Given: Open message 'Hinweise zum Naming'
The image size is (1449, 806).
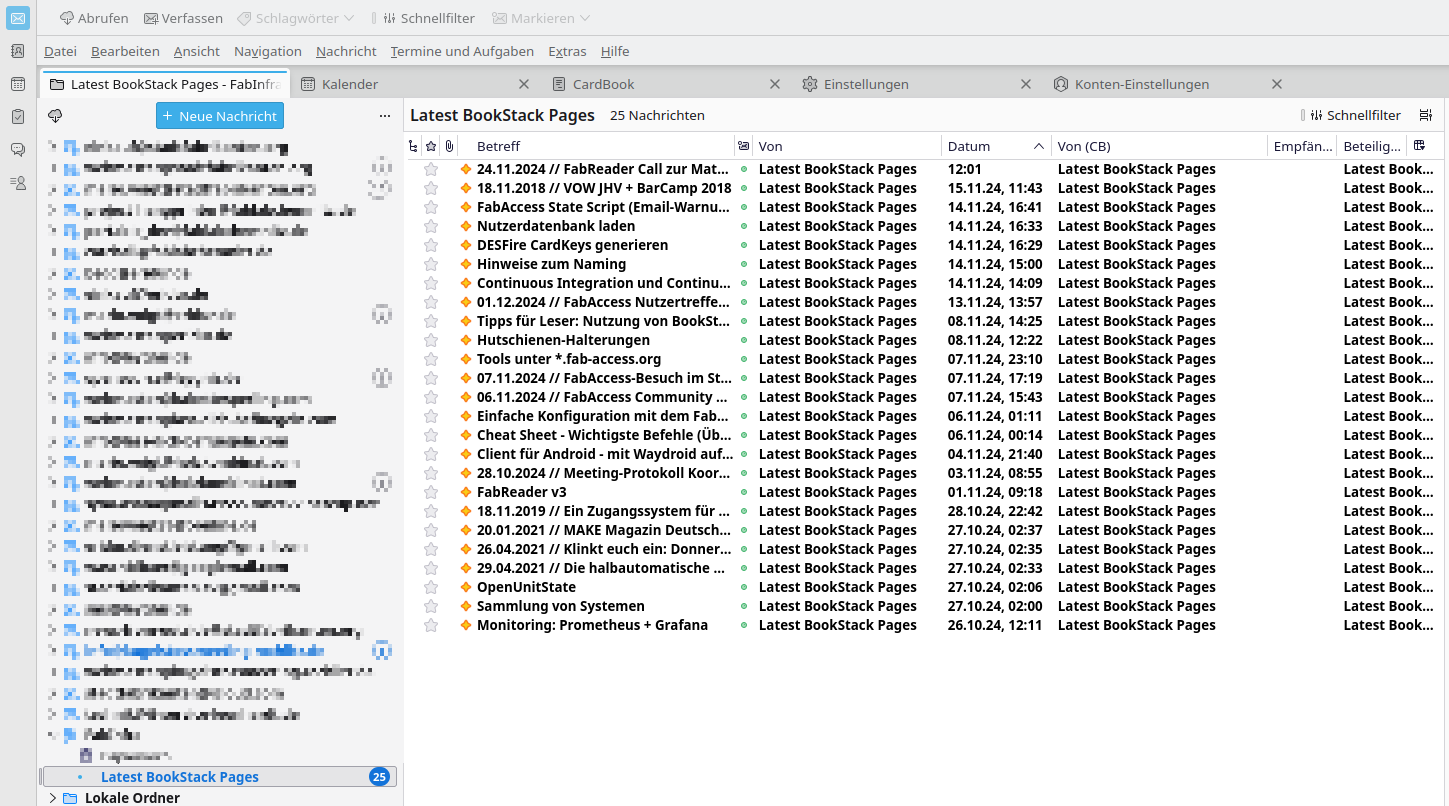Looking at the screenshot, I should 551,264.
